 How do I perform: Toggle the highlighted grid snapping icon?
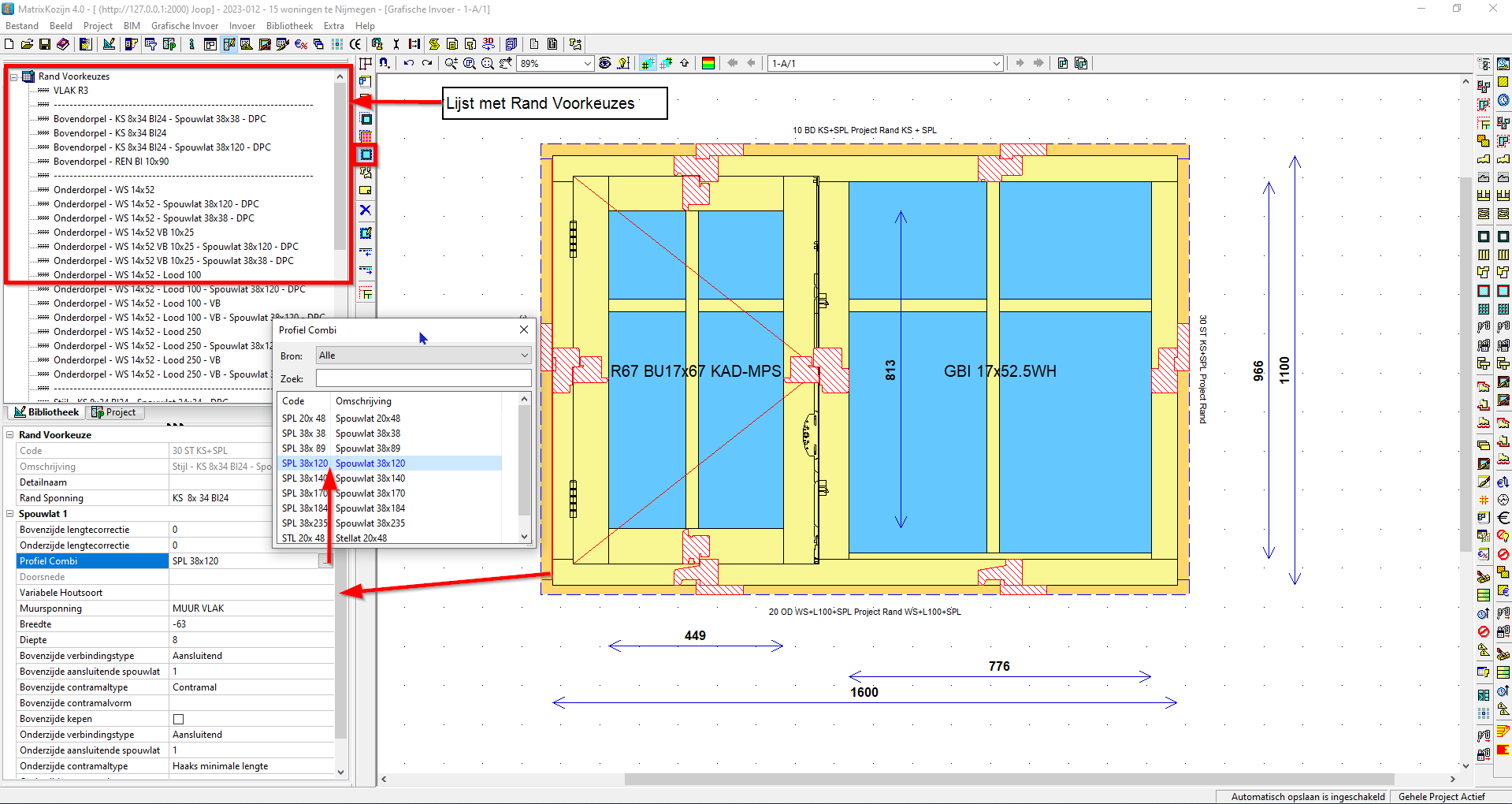point(647,63)
